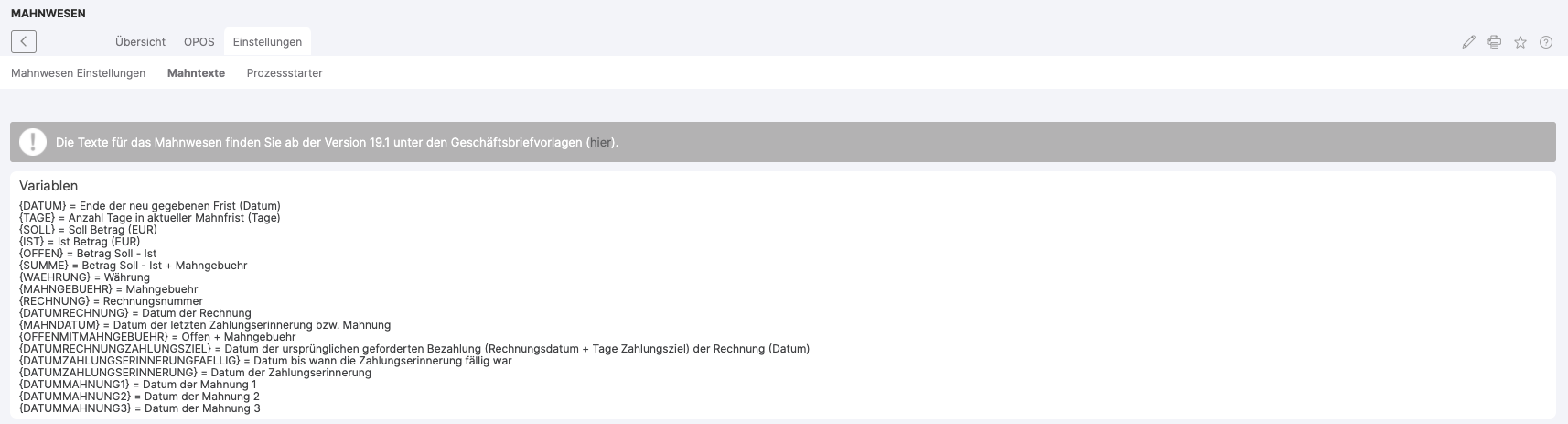Click the Variablen heading
1568x424 pixels.
(48, 186)
